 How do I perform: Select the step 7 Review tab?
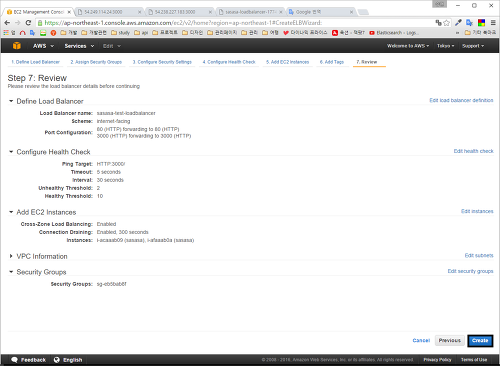pos(367,62)
